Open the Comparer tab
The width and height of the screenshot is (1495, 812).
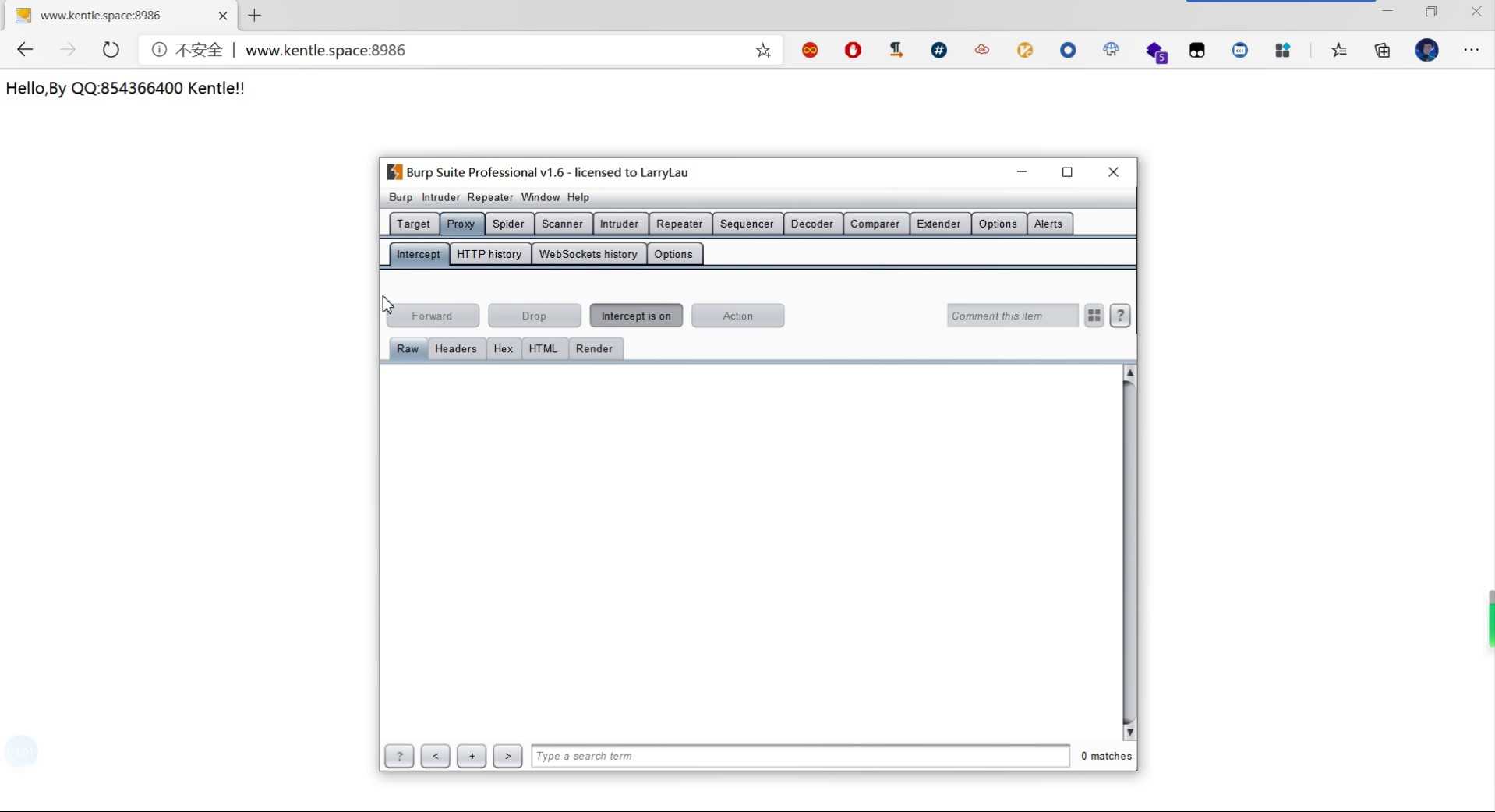pyautogui.click(x=875, y=224)
